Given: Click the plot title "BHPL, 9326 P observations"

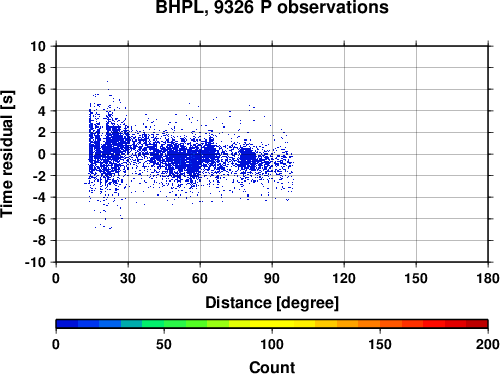Looking at the screenshot, I should (x=272, y=7).
